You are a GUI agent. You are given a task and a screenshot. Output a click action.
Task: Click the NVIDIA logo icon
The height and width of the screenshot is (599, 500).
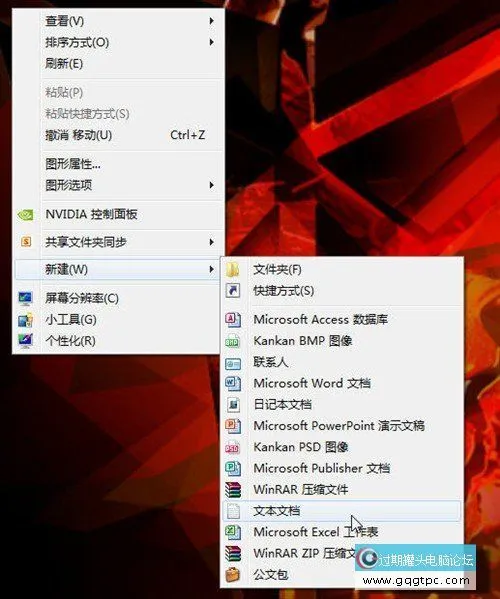pos(26,215)
